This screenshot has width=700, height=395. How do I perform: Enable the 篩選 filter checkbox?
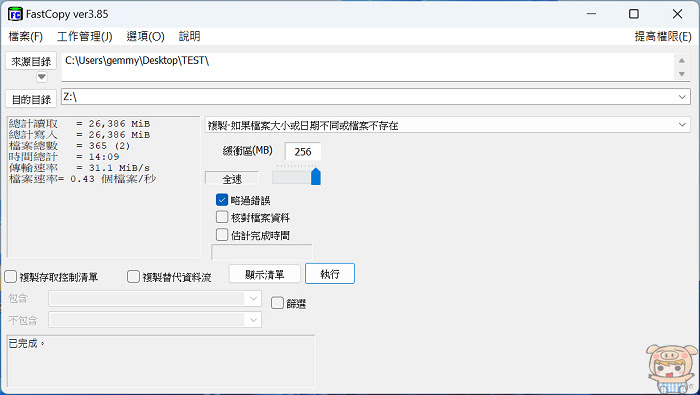(277, 303)
